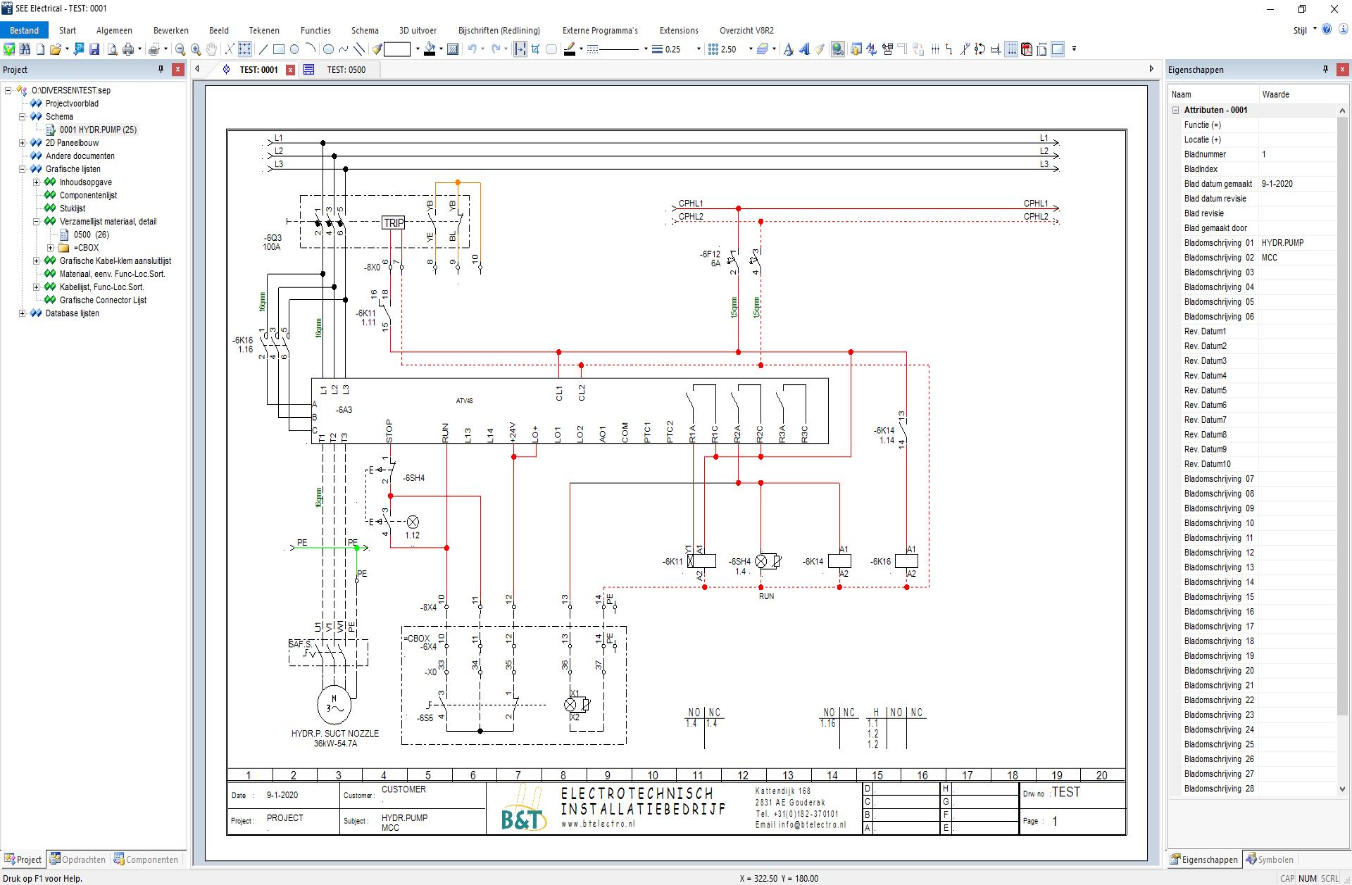The width and height of the screenshot is (1352, 885).
Task: Click the printer icon in toolbar
Action: [128, 49]
